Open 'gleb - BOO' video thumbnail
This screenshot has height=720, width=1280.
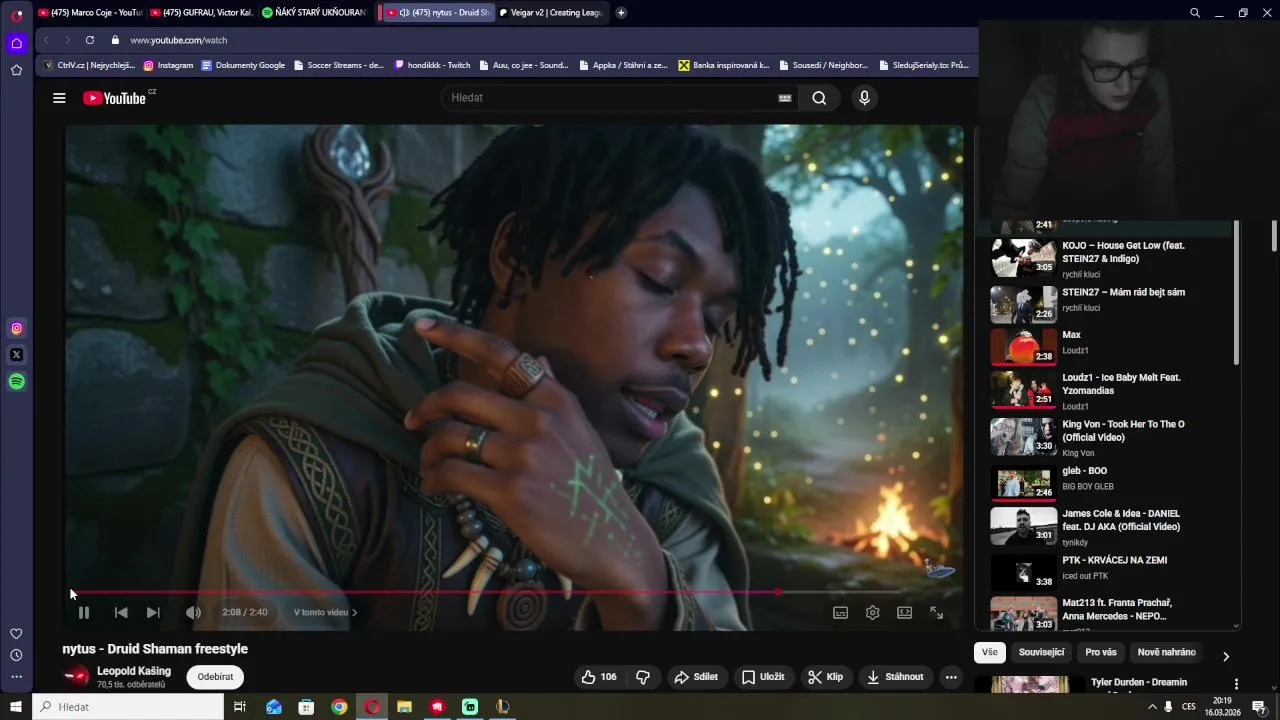pos(1023,483)
